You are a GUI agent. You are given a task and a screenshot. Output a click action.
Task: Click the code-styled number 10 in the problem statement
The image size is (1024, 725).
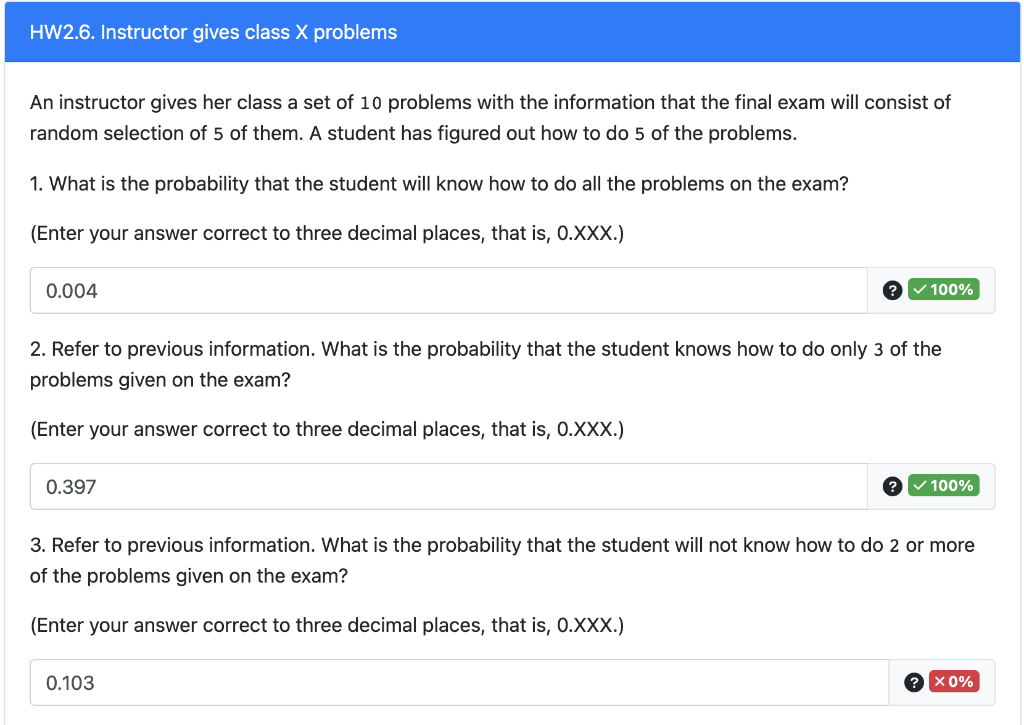pyautogui.click(x=371, y=103)
